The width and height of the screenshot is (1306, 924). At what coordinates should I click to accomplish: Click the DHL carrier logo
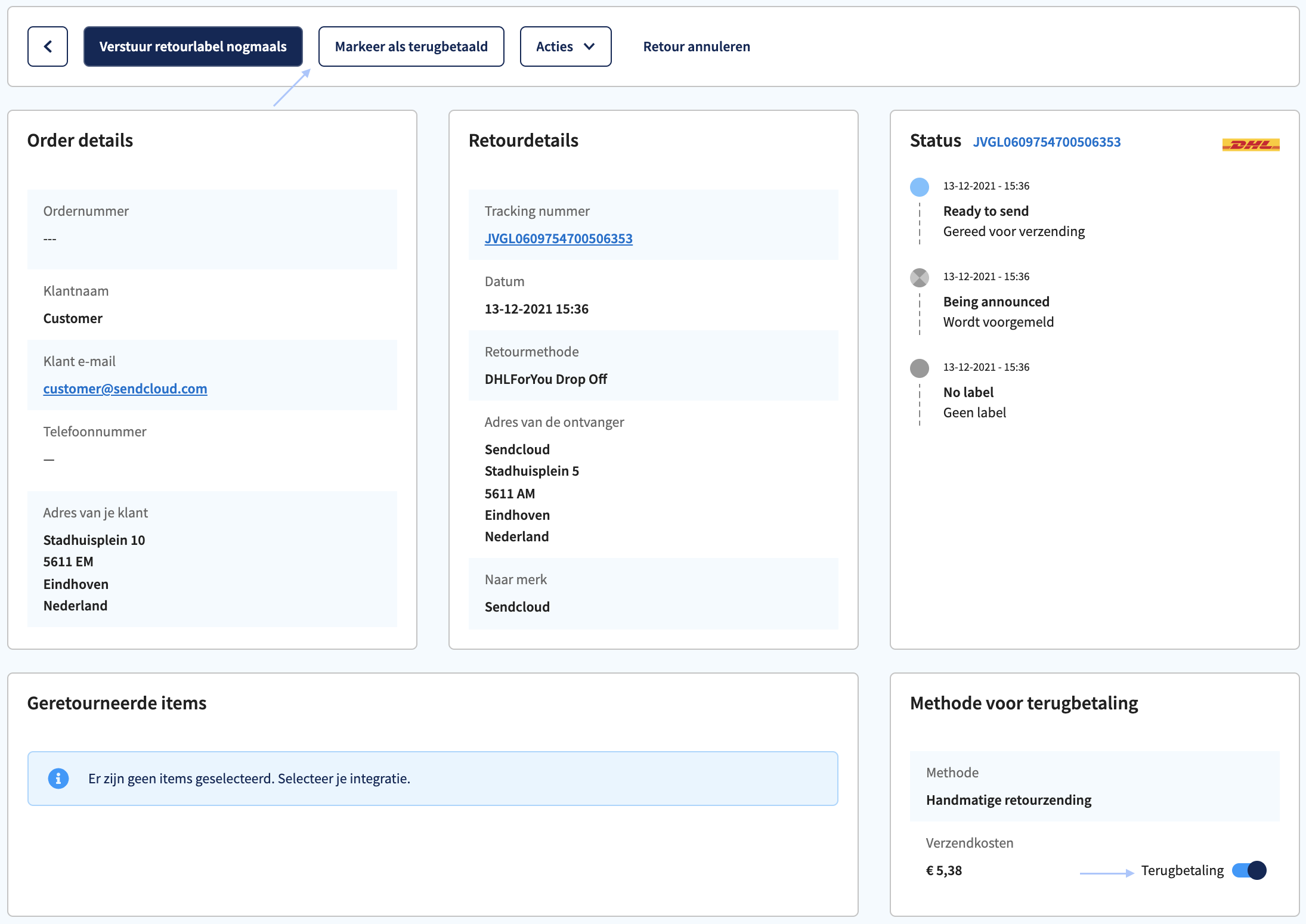(1251, 144)
